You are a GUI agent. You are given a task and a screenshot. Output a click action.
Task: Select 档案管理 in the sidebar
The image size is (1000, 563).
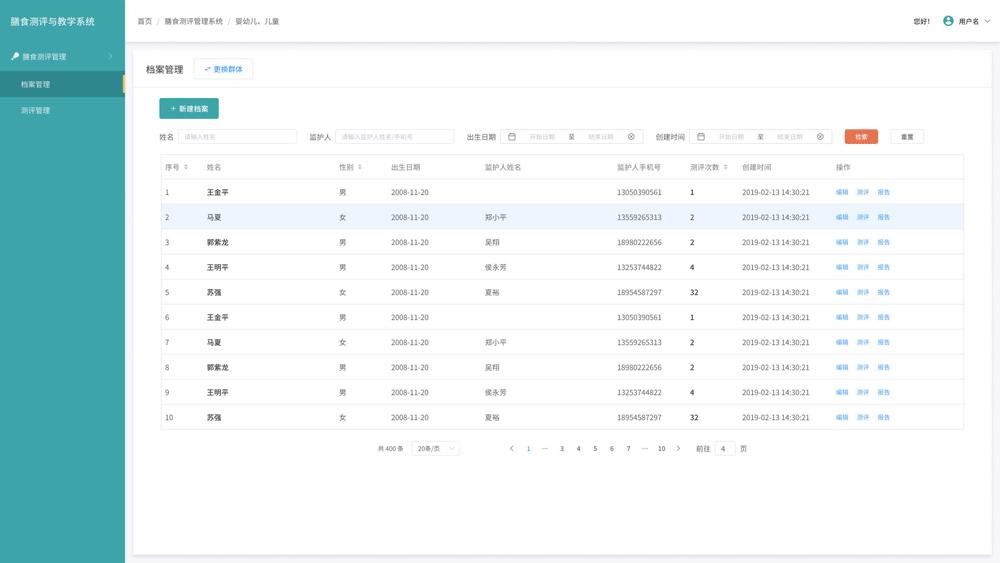click(62, 84)
